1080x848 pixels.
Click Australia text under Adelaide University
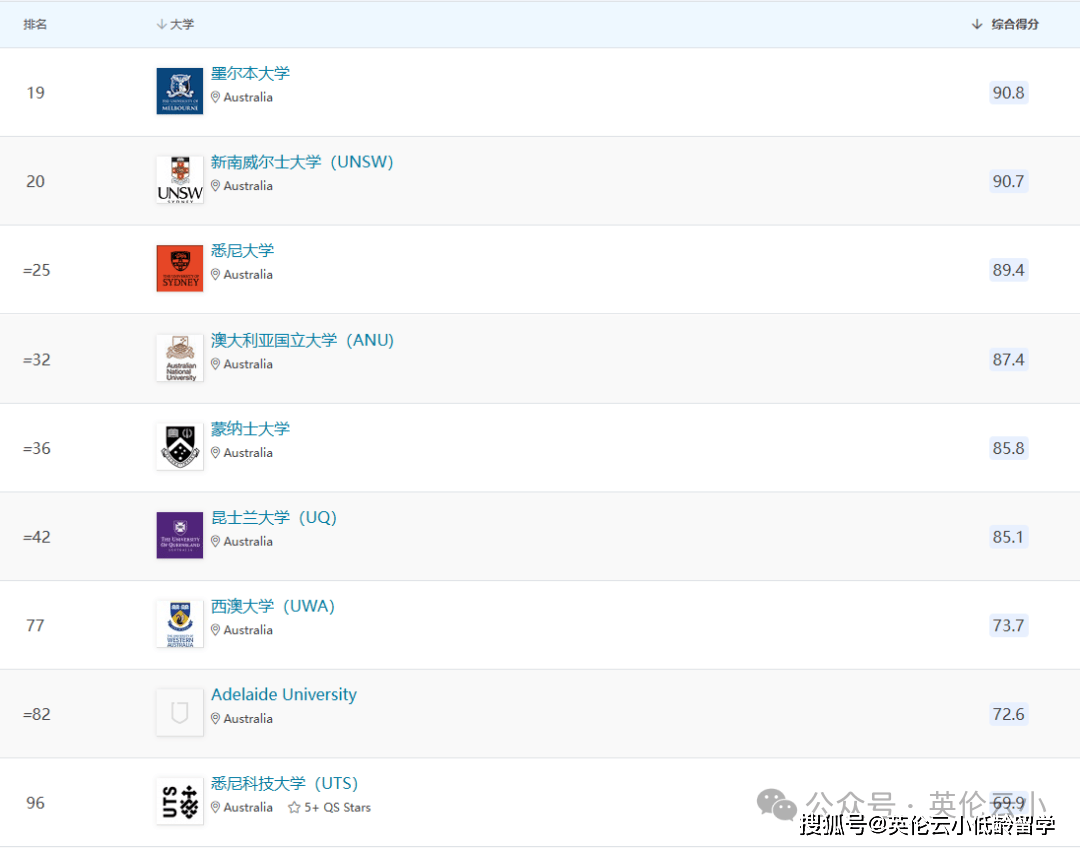[248, 718]
